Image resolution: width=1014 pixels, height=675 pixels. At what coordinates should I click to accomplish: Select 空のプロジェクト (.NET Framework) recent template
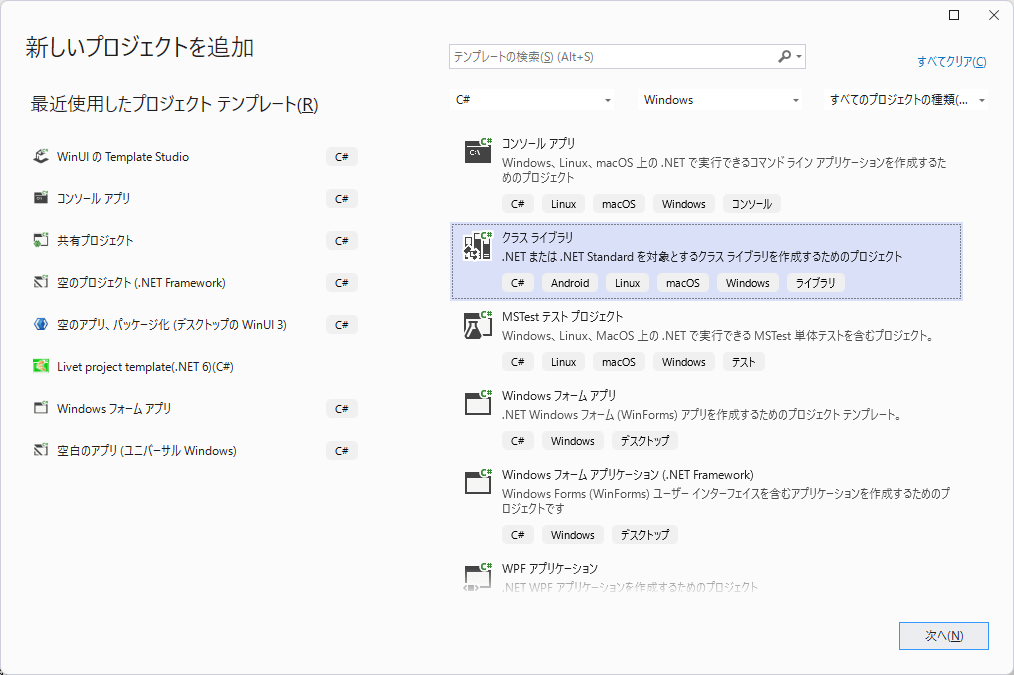coord(194,283)
